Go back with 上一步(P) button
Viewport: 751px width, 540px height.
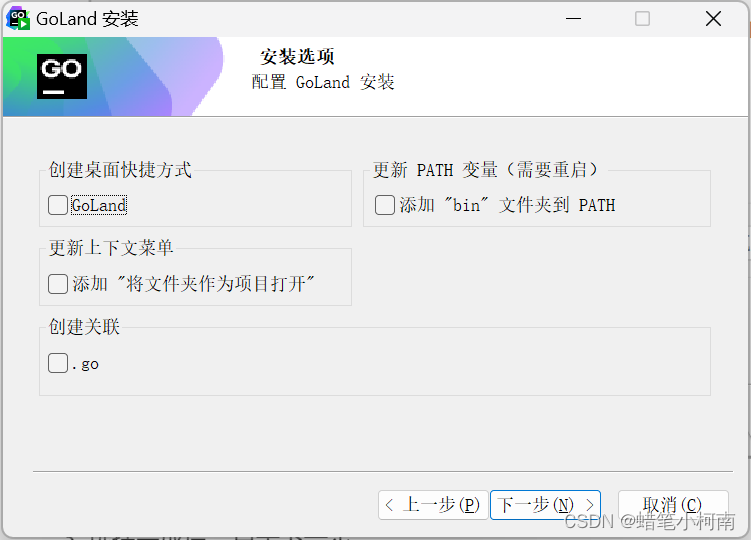(x=433, y=505)
